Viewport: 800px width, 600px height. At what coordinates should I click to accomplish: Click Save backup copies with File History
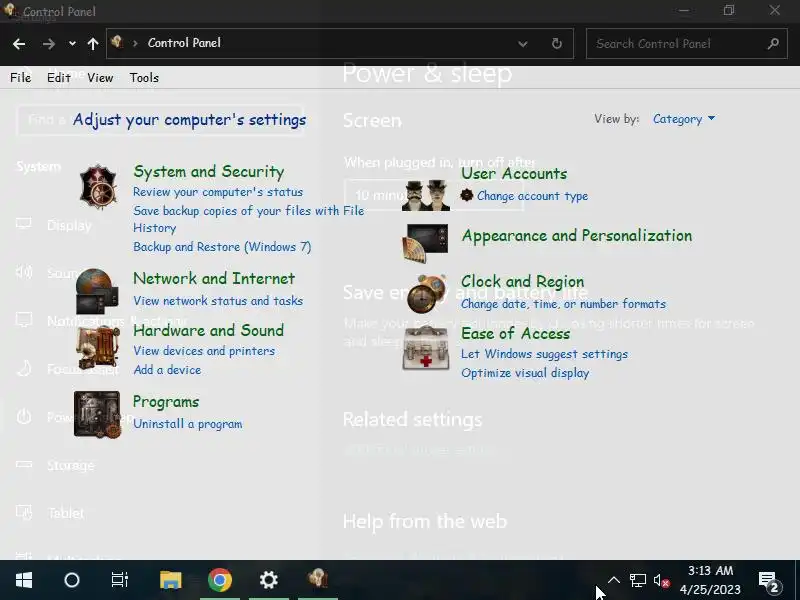click(x=248, y=219)
